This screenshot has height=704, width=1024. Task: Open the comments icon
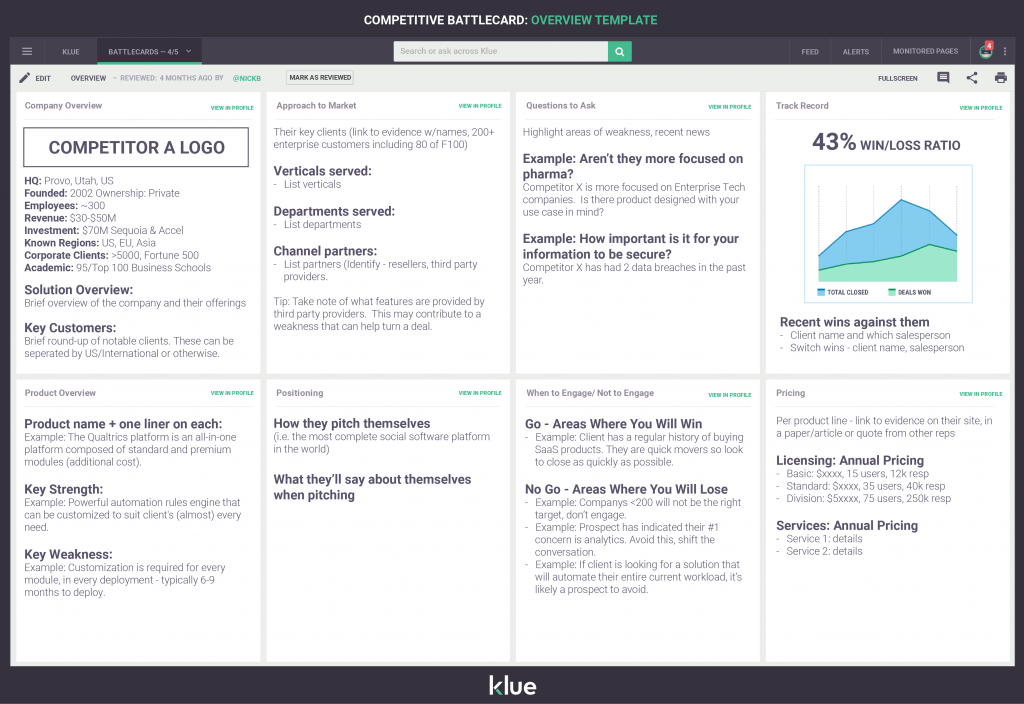click(943, 78)
